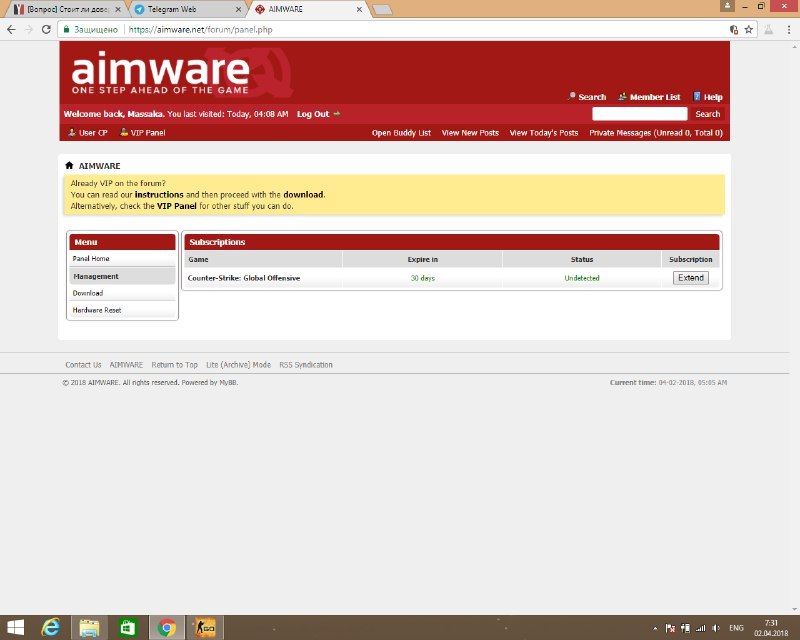Open File Explorer from taskbar
This screenshot has width=800, height=640.
point(89,628)
